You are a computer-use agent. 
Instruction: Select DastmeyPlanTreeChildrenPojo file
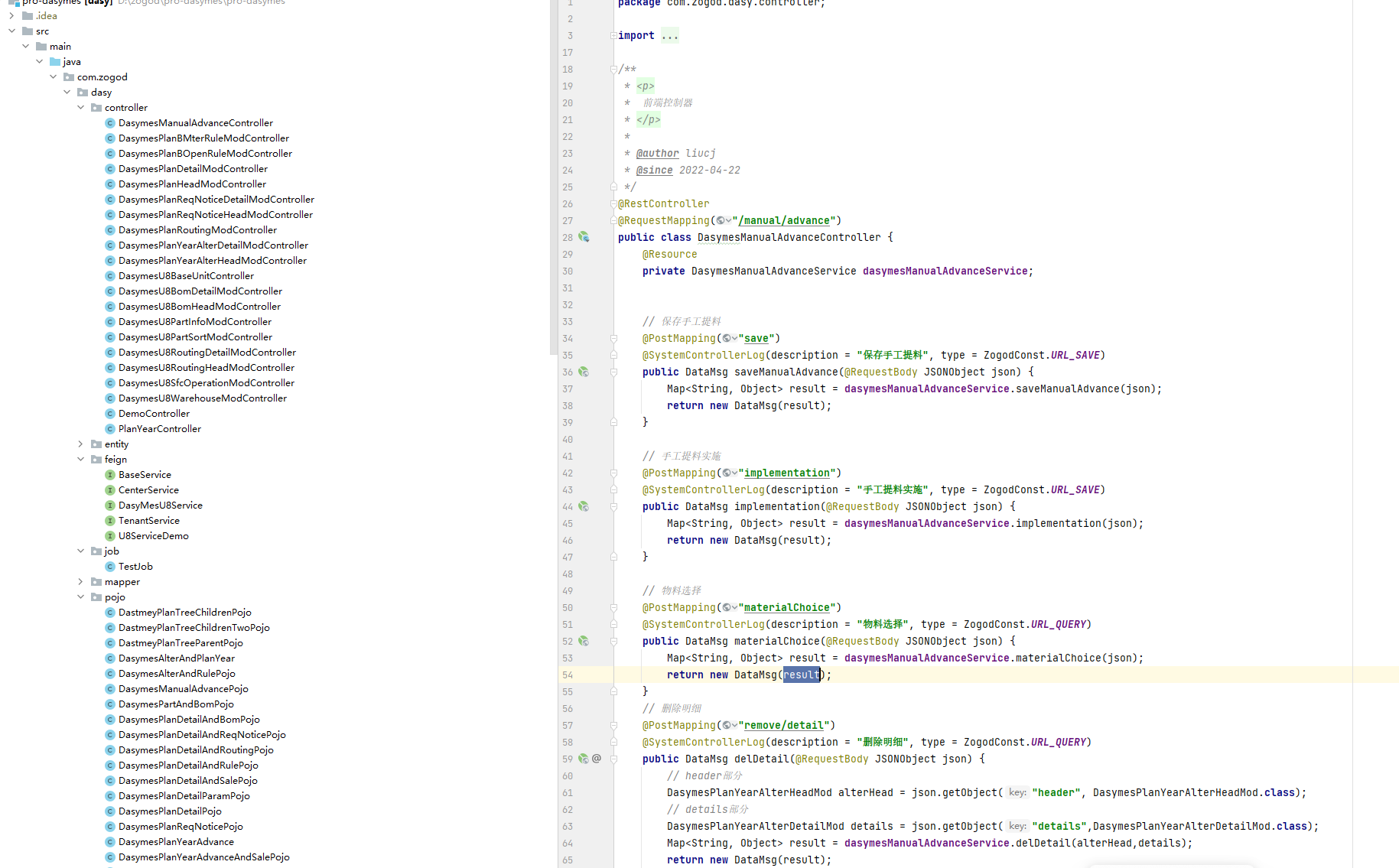185,613
